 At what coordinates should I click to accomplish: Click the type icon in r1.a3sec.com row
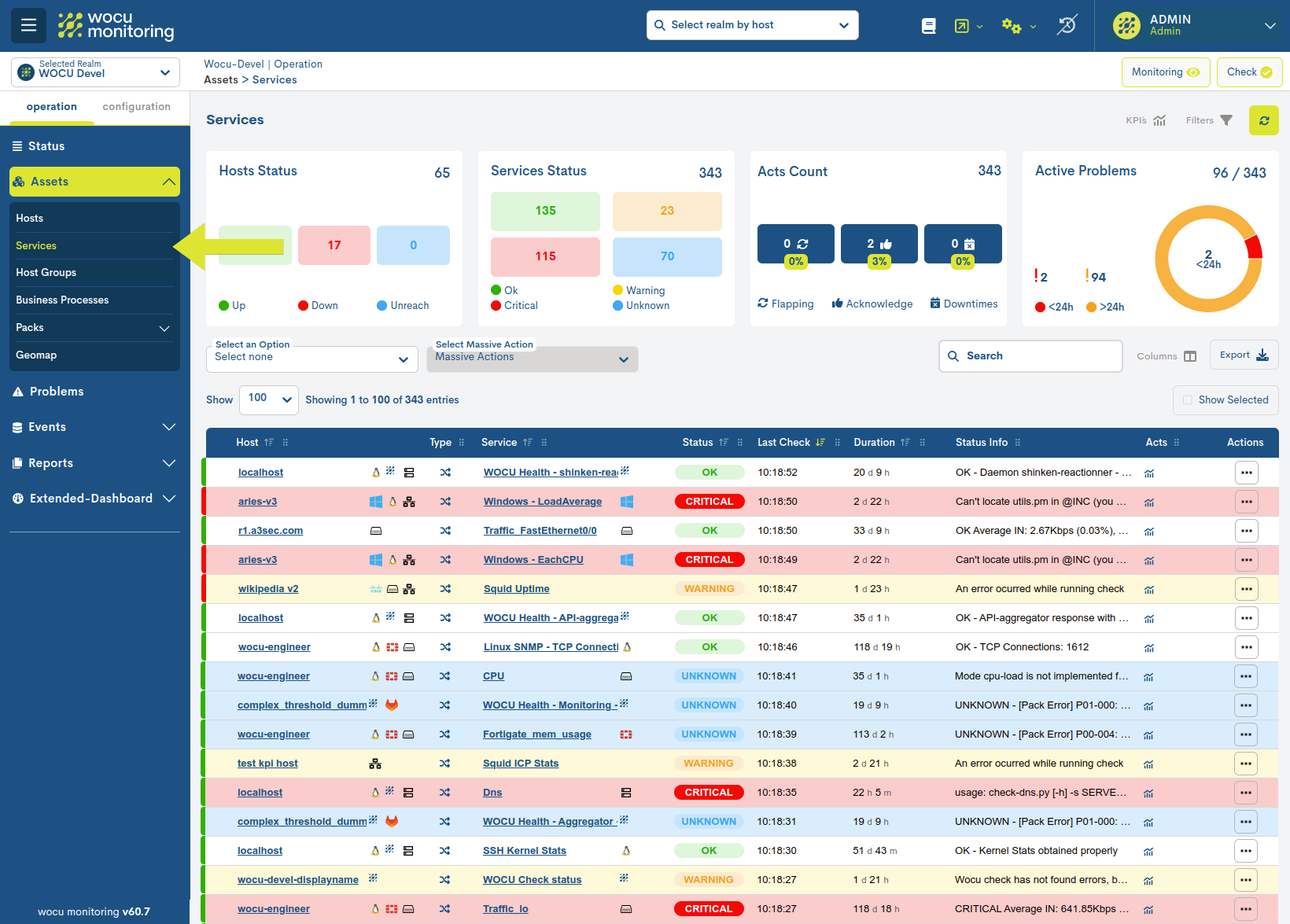[445, 531]
